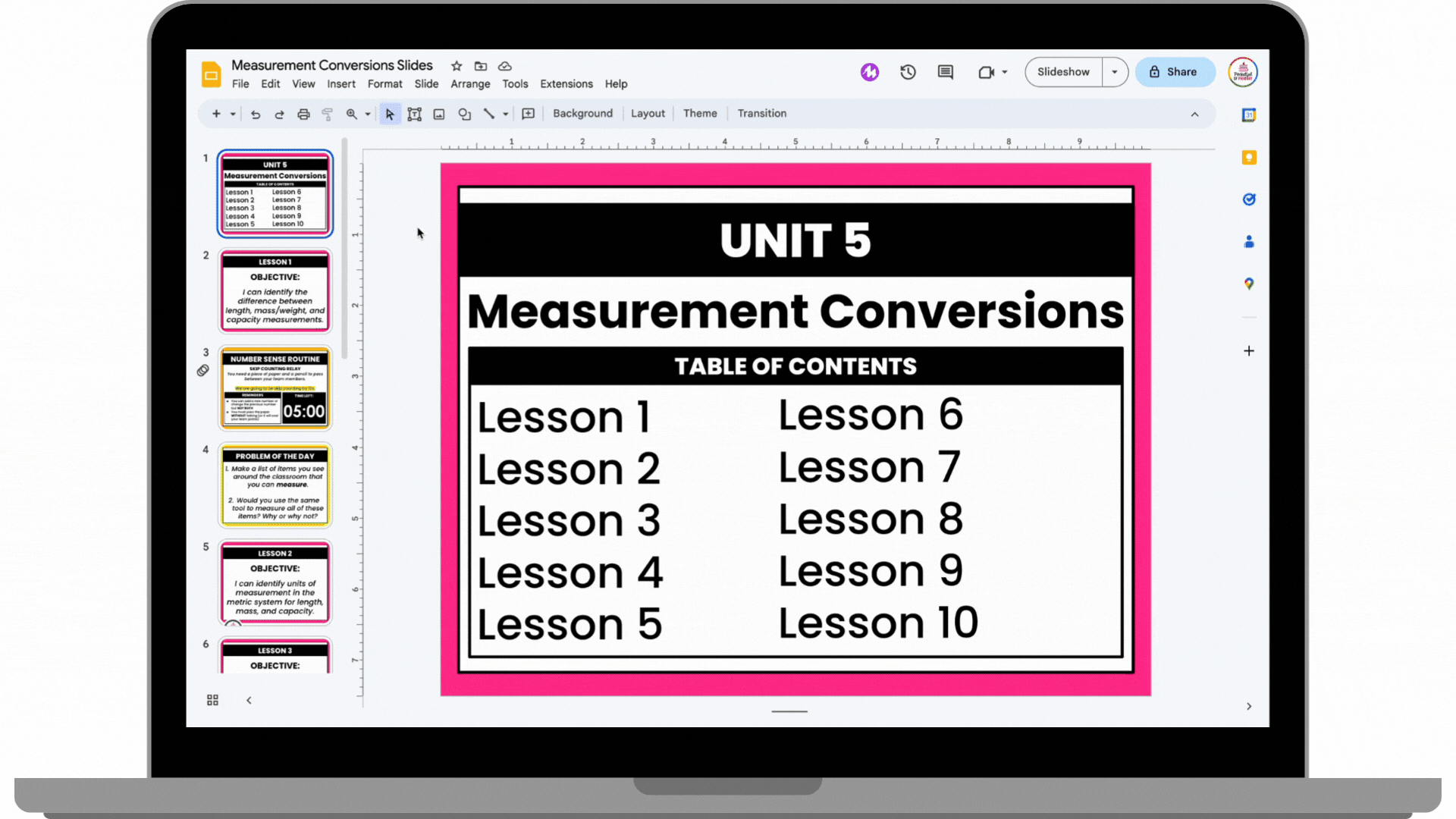
Task: Click the speaker notes drag handle
Action: [789, 711]
